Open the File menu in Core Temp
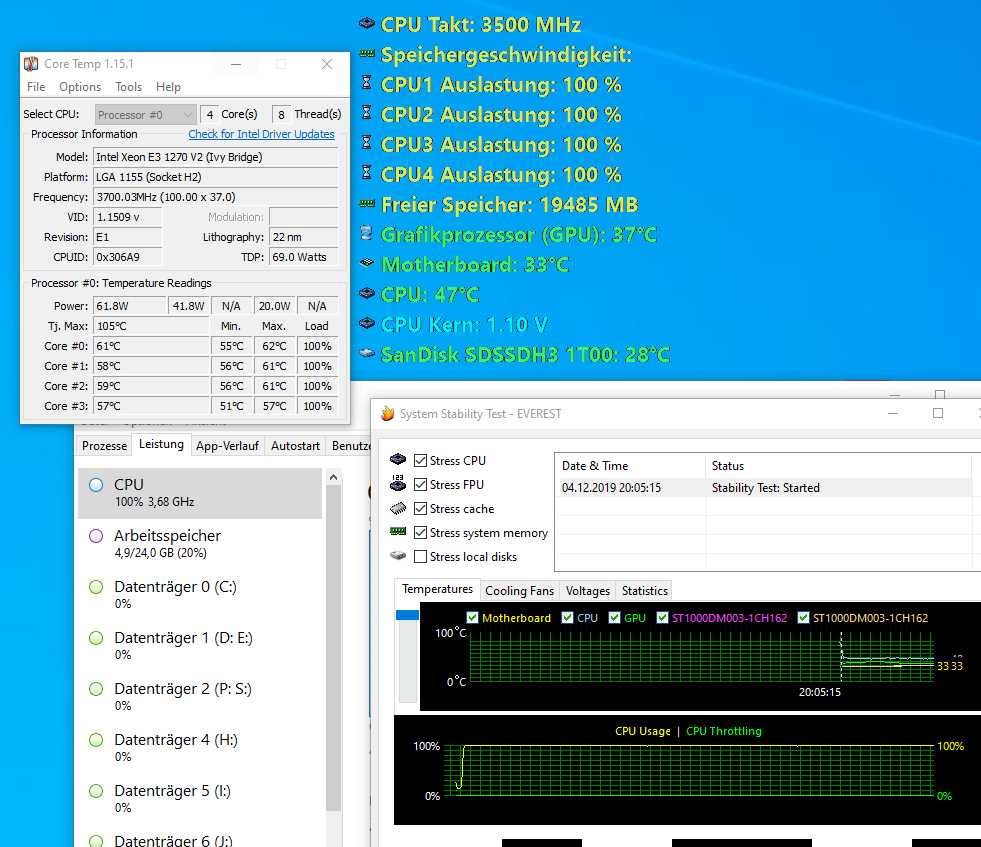981x847 pixels. (x=36, y=87)
